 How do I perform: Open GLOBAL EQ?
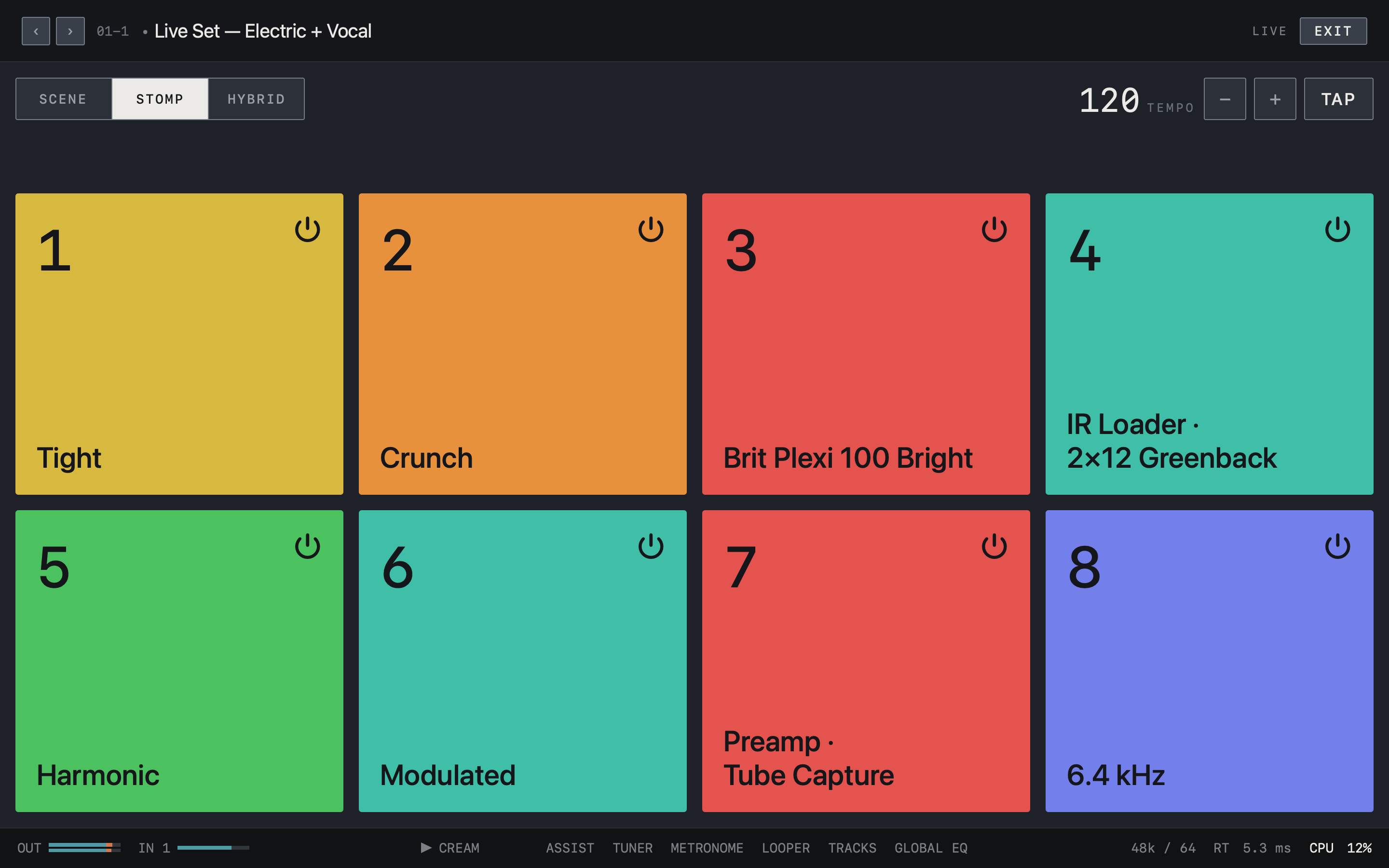(x=931, y=848)
